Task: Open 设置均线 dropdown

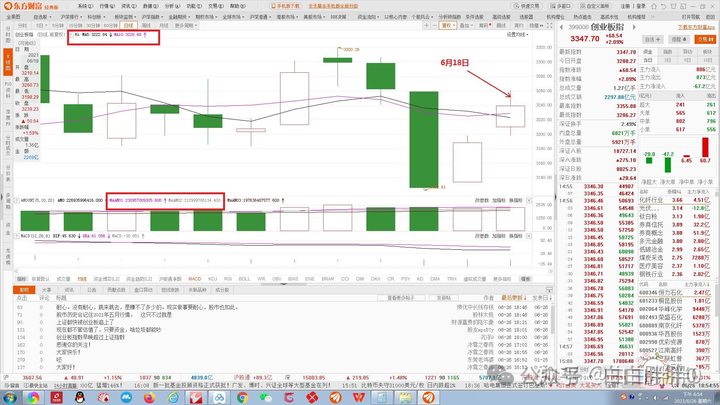Action: [518, 35]
